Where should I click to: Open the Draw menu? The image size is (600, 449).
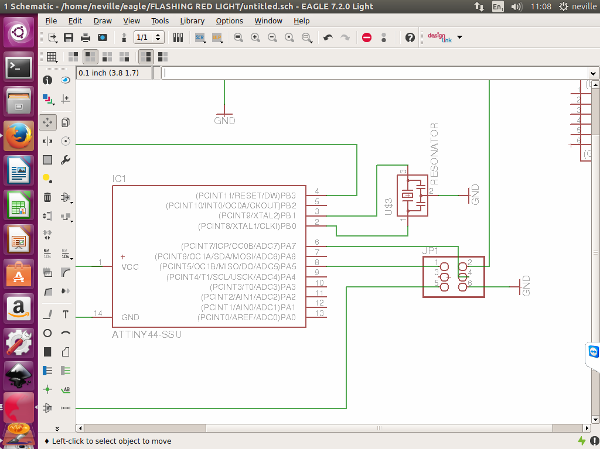(x=102, y=20)
